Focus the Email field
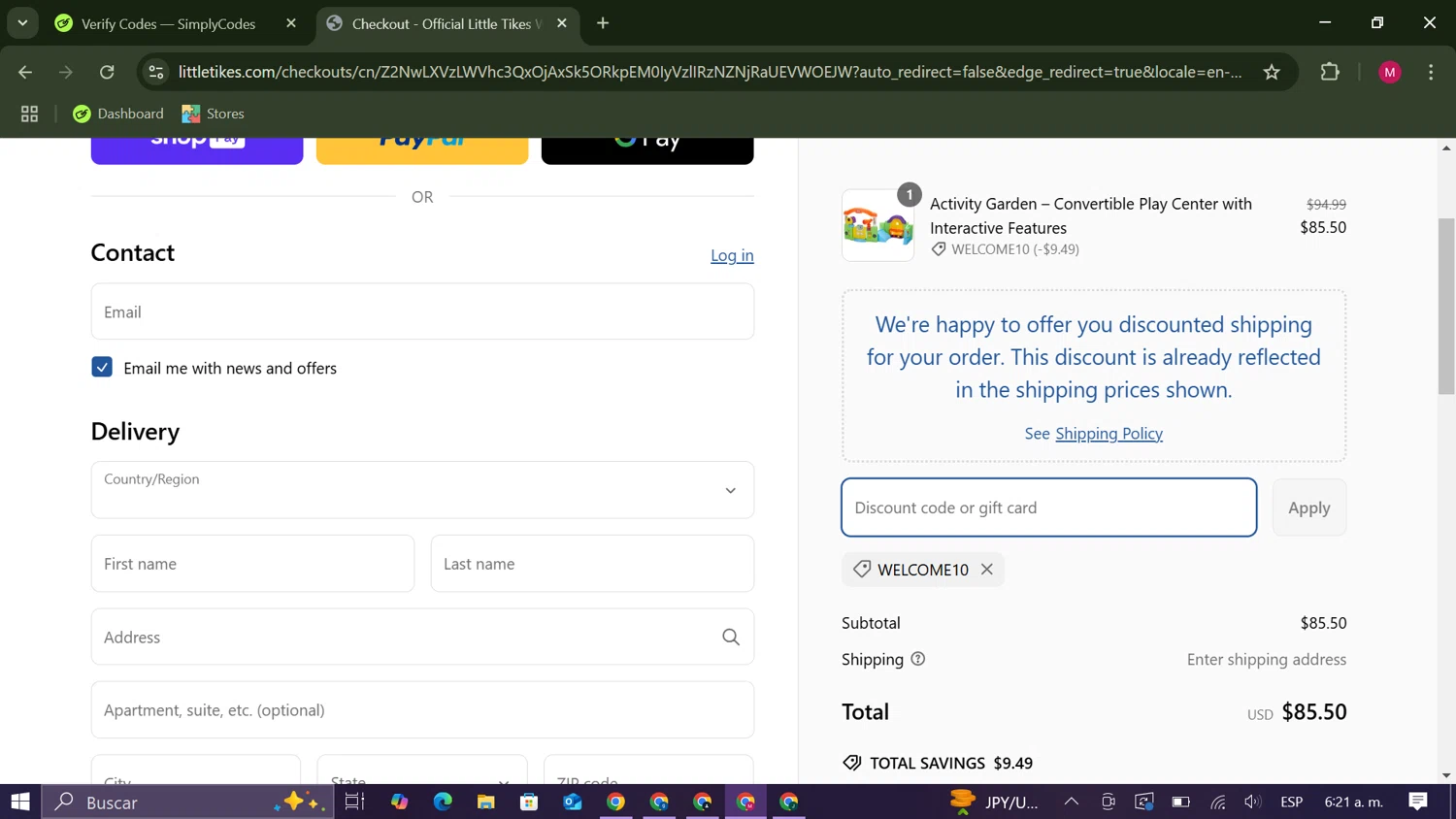The height and width of the screenshot is (819, 1456). pyautogui.click(x=422, y=311)
